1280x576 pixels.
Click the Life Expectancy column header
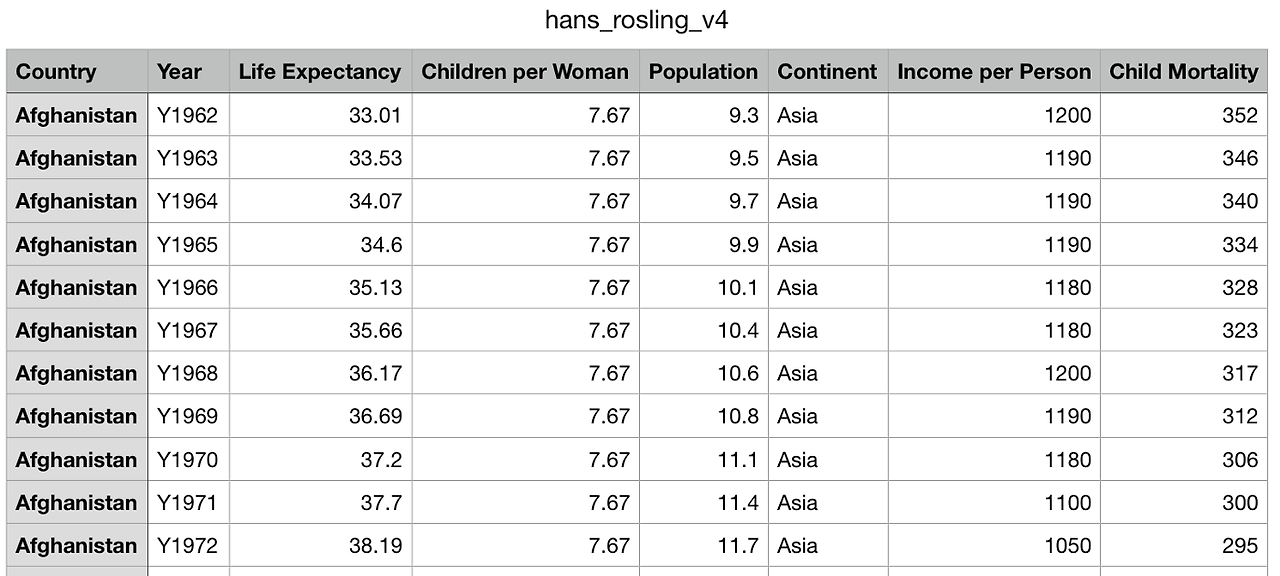tap(319, 72)
